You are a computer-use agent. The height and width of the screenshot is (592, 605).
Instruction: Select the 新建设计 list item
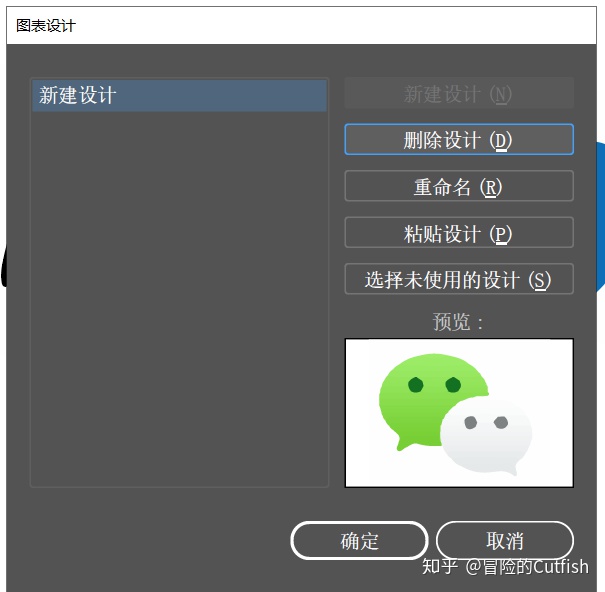point(179,95)
